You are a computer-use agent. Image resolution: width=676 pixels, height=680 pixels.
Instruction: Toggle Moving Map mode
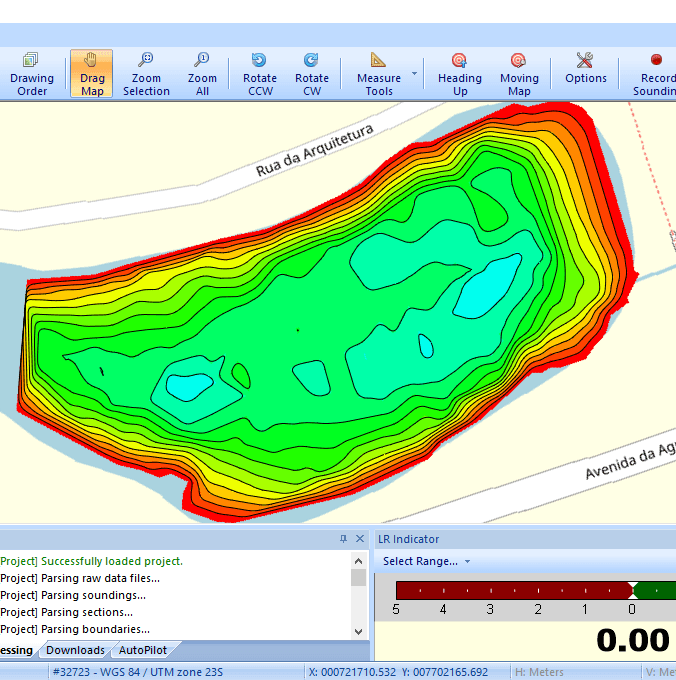pos(519,74)
